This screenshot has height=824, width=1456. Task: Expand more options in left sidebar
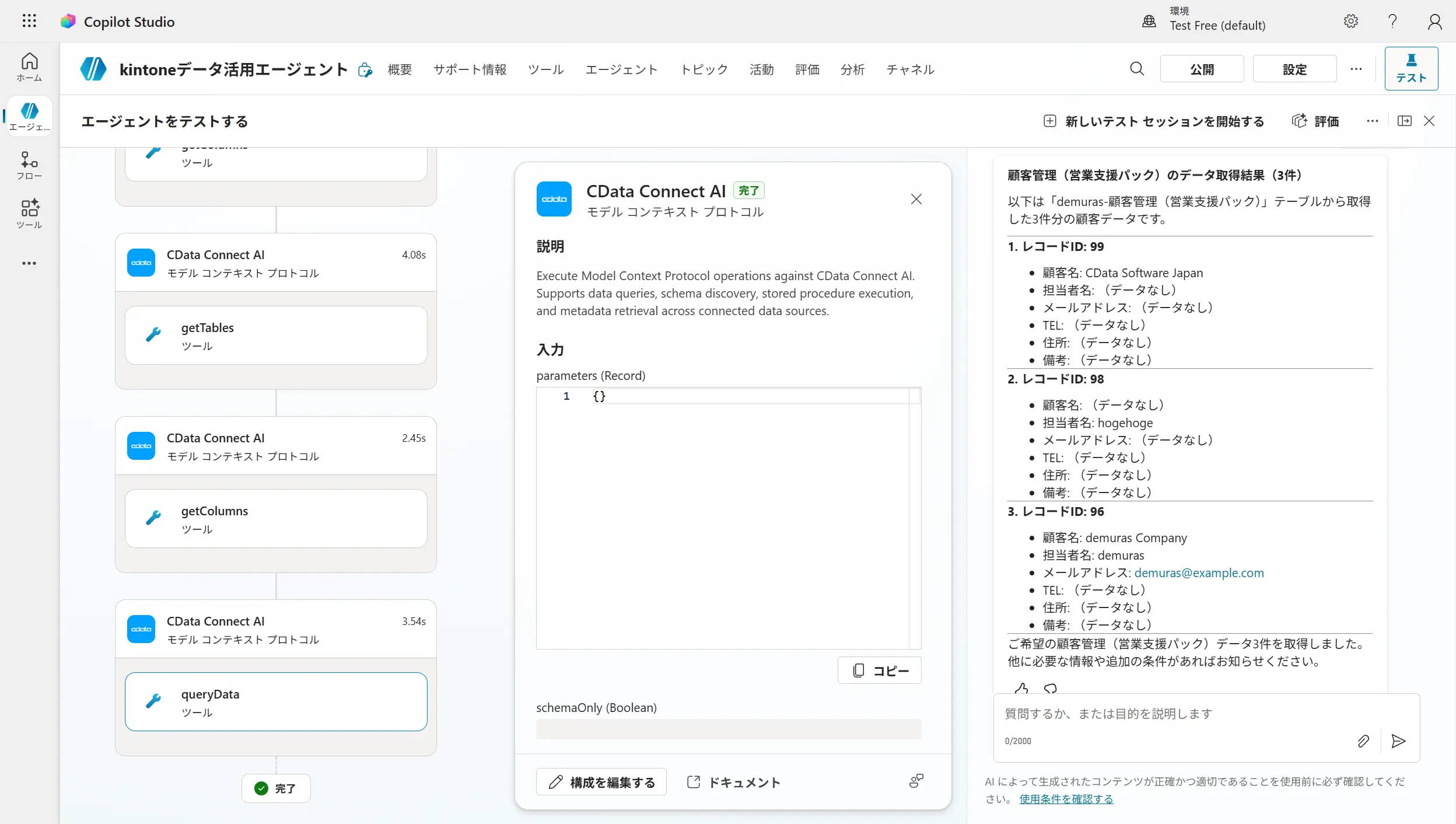(29, 263)
